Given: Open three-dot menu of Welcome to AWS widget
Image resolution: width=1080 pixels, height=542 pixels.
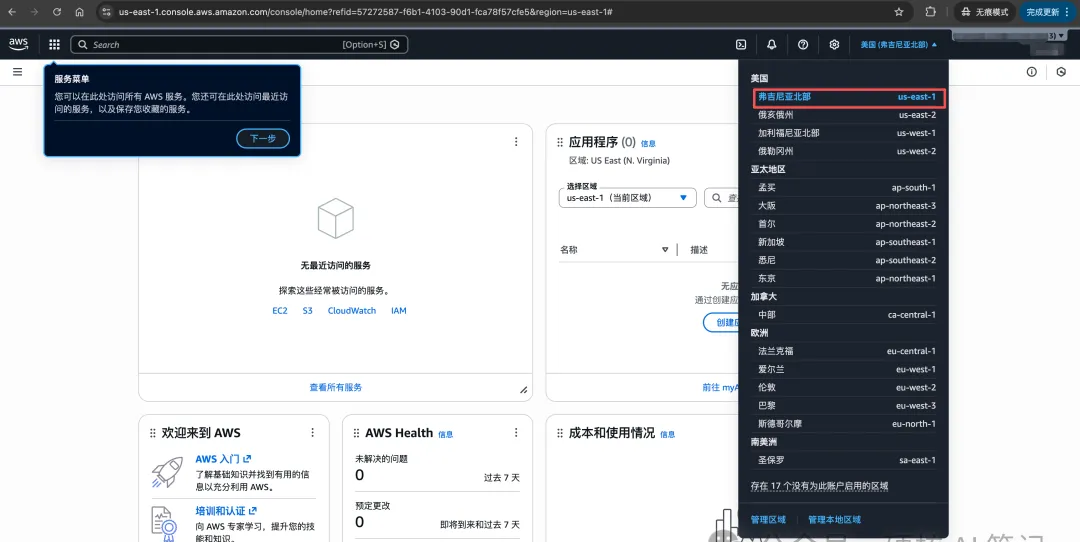Looking at the screenshot, I should coord(312,432).
